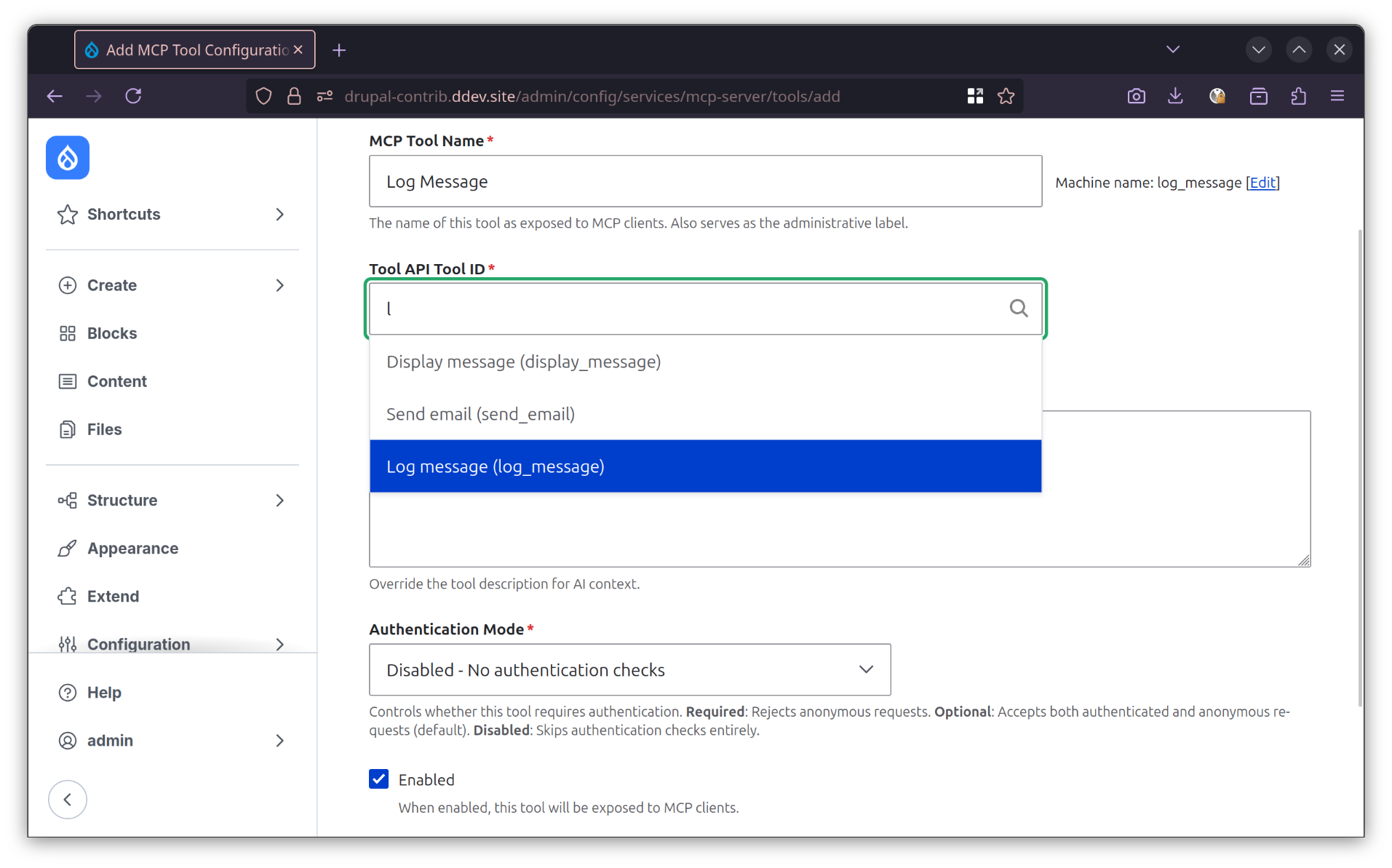This screenshot has height=868, width=1392.
Task: Open the Extend sidebar link
Action: click(x=114, y=597)
